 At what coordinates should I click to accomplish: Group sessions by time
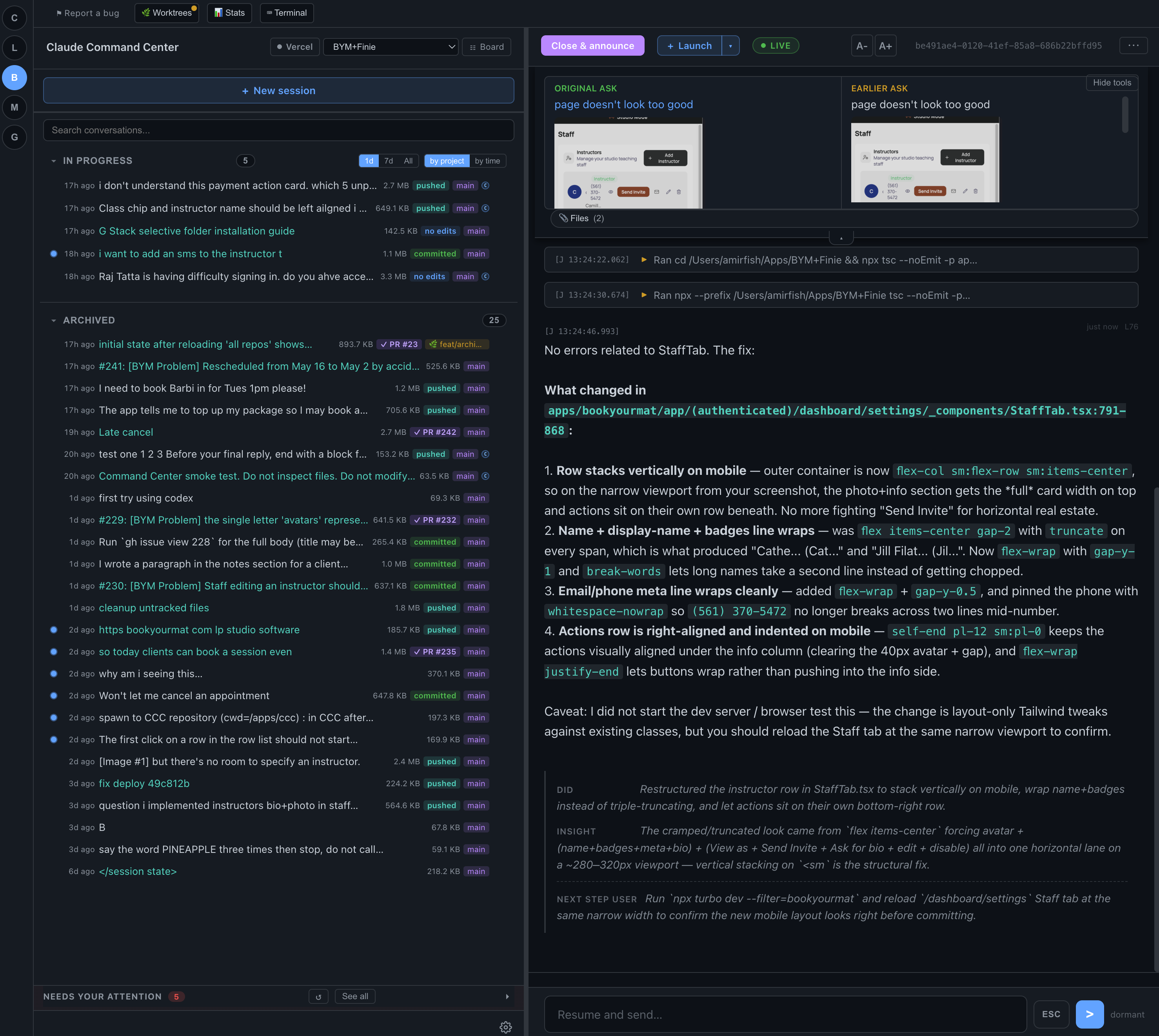tap(487, 160)
